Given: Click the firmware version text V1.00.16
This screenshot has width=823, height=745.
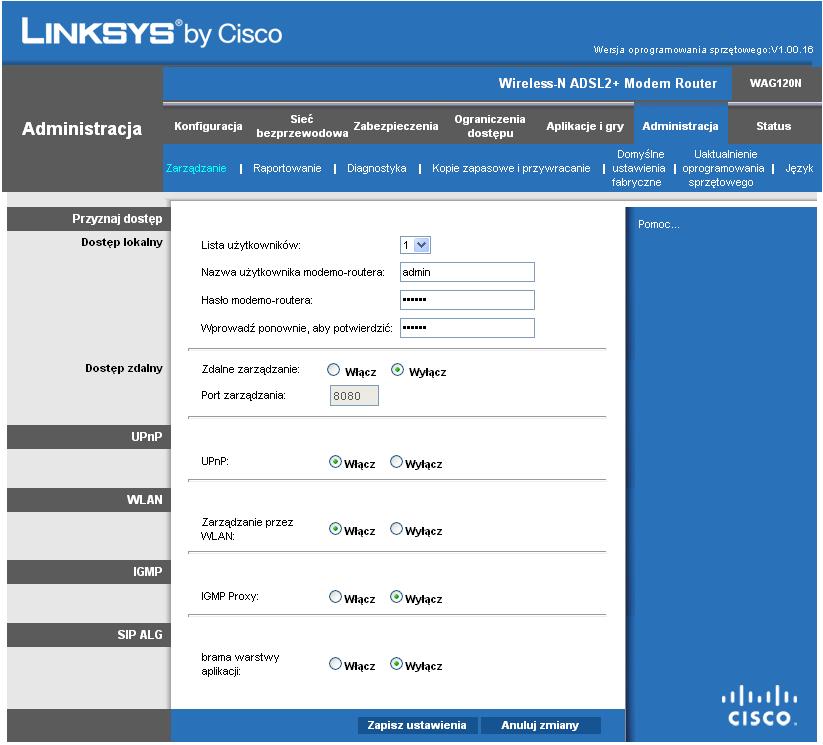Looking at the screenshot, I should [792, 49].
